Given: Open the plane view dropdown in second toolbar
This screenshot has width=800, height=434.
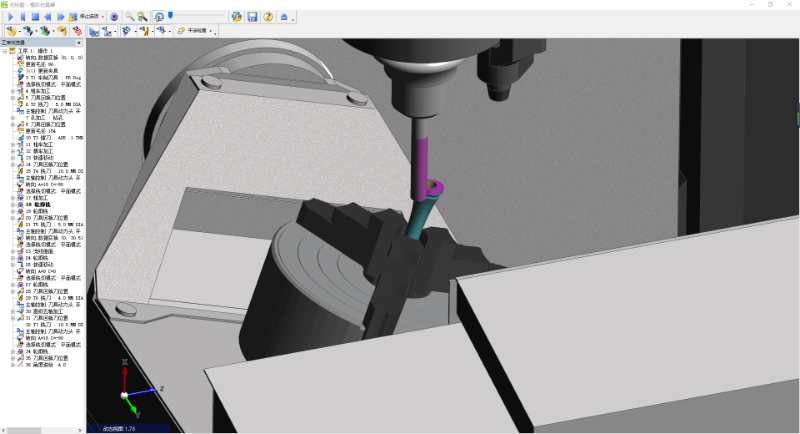Looking at the screenshot, I should click(x=199, y=31).
